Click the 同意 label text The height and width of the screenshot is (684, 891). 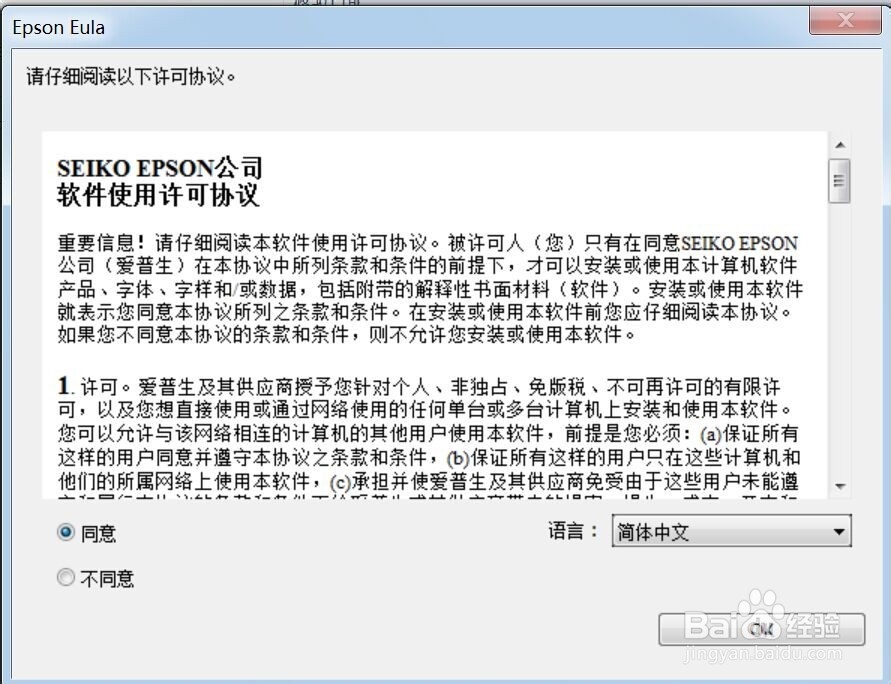click(x=98, y=533)
